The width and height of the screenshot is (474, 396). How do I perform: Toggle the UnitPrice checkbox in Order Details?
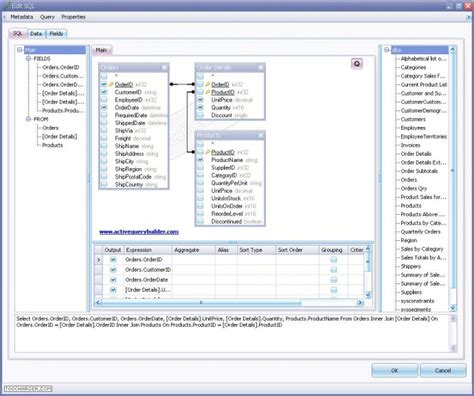click(200, 100)
